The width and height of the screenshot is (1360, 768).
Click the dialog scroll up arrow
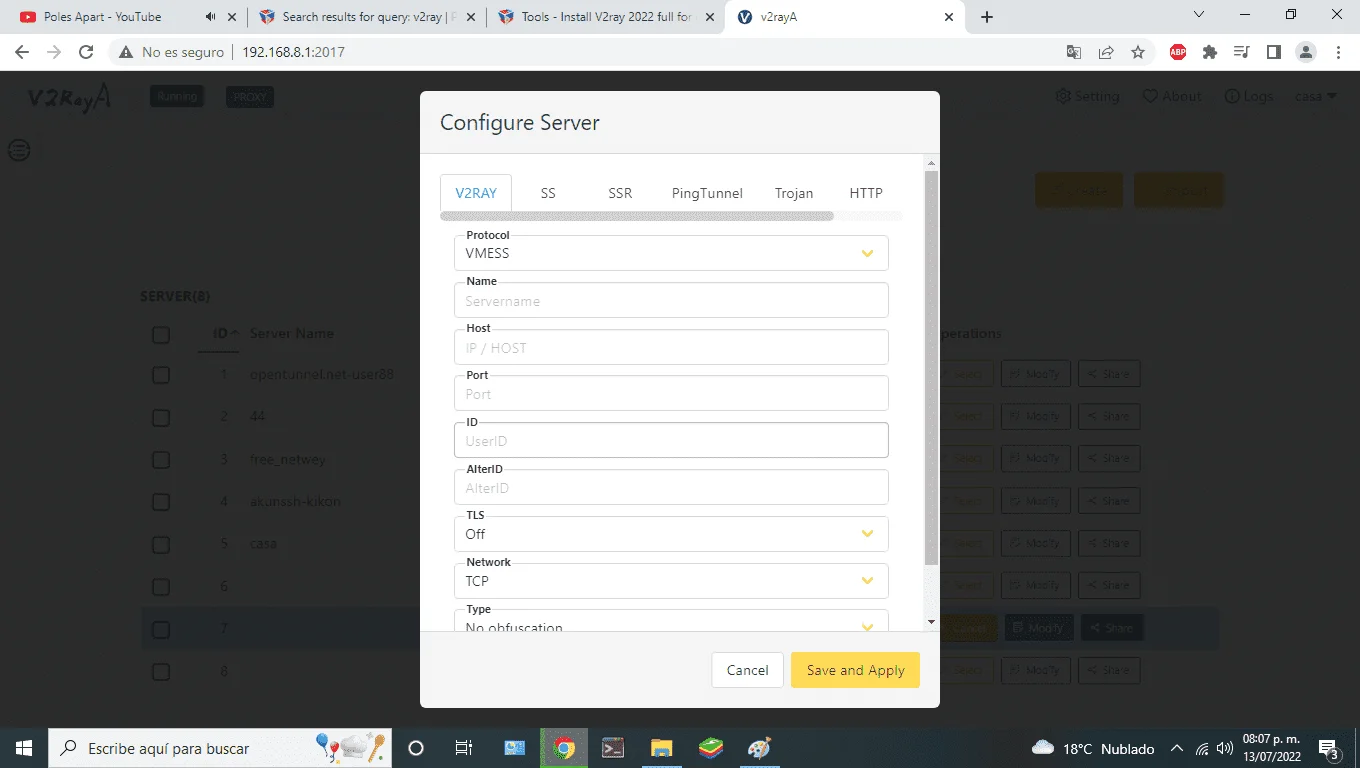932,163
